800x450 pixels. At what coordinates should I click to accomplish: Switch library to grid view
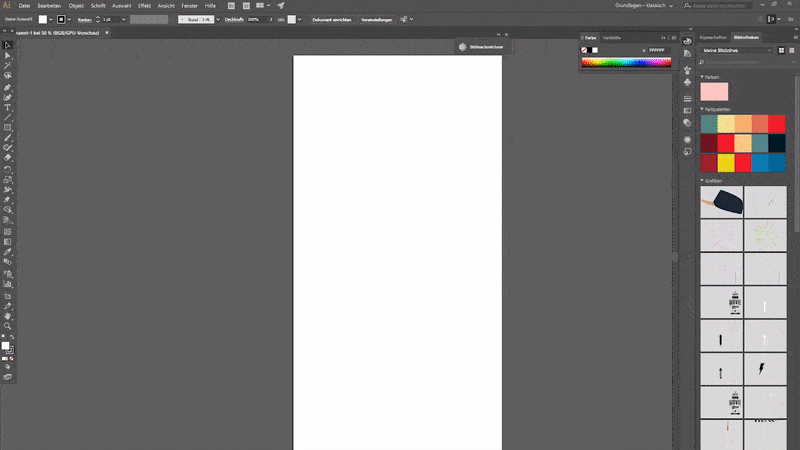coord(781,51)
